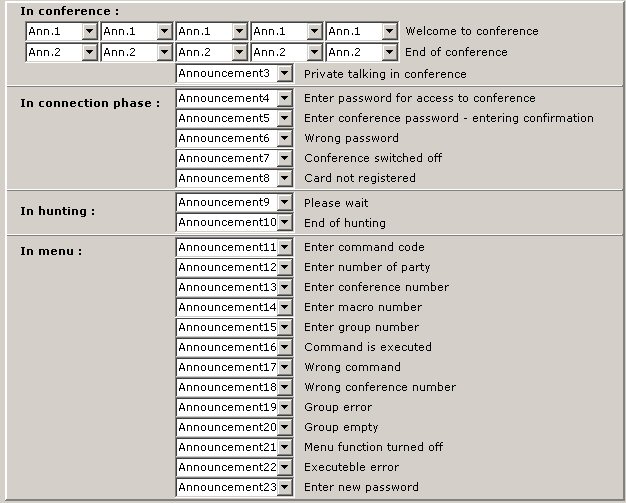Click the 'Please wait' label
Image resolution: width=626 pixels, height=503 pixels.
[336, 203]
